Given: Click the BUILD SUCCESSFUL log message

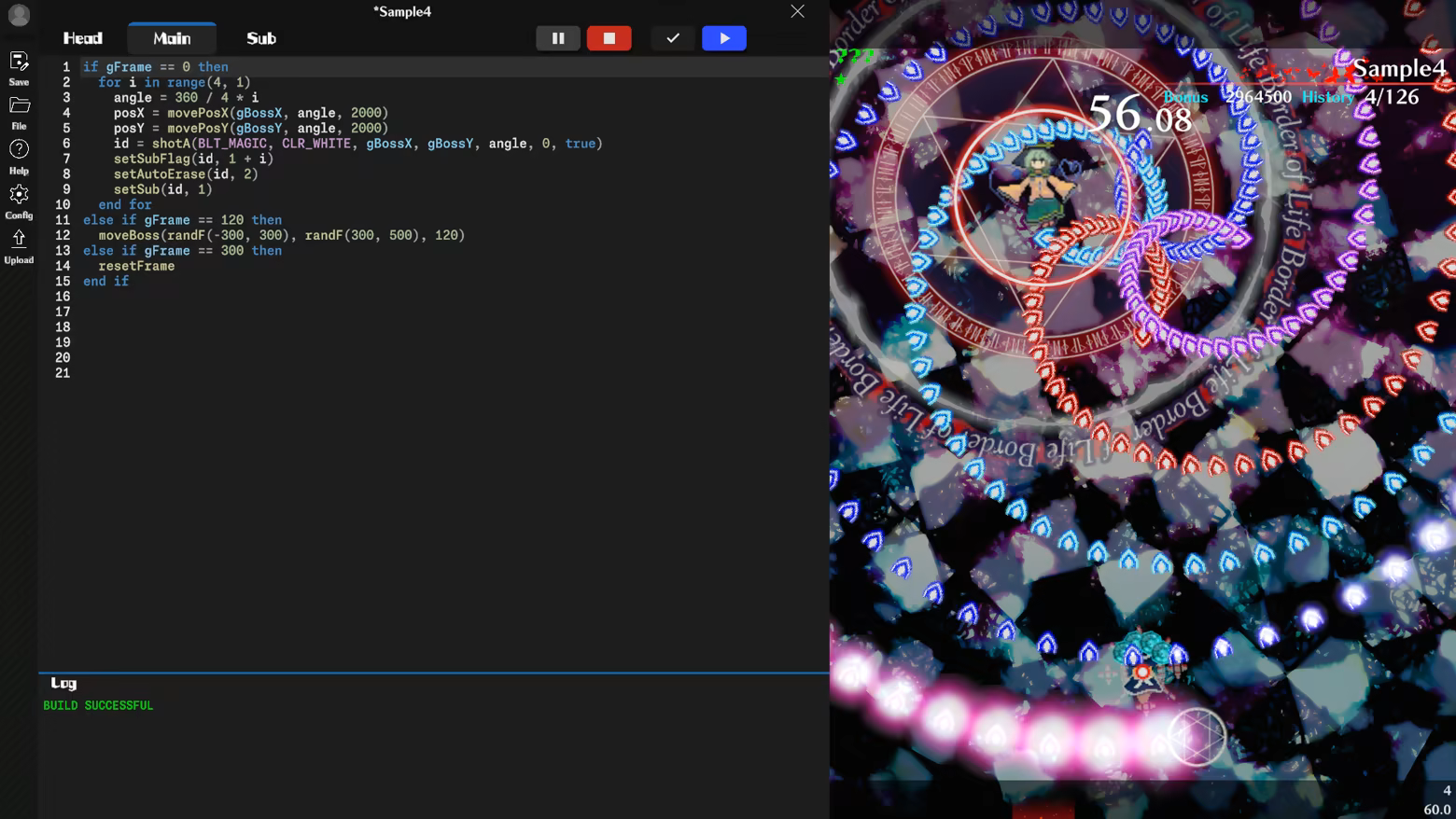Looking at the screenshot, I should 98,706.
